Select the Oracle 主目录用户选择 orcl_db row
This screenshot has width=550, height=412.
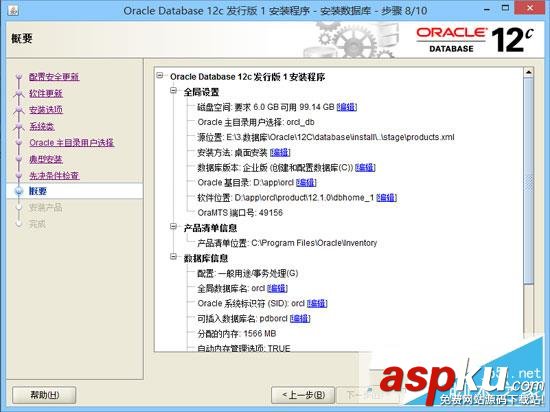coord(256,122)
